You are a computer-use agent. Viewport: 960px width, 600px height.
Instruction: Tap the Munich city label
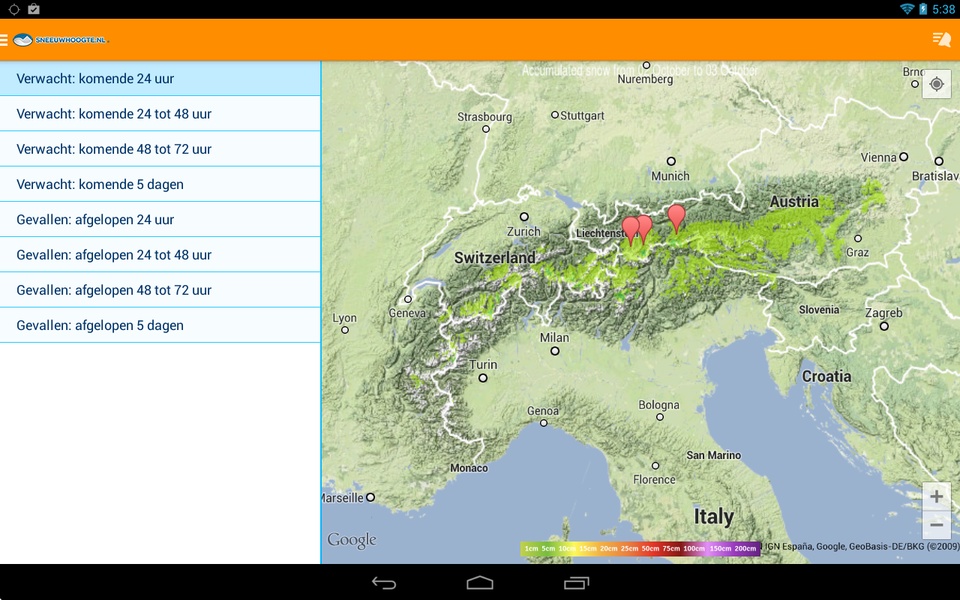[670, 176]
